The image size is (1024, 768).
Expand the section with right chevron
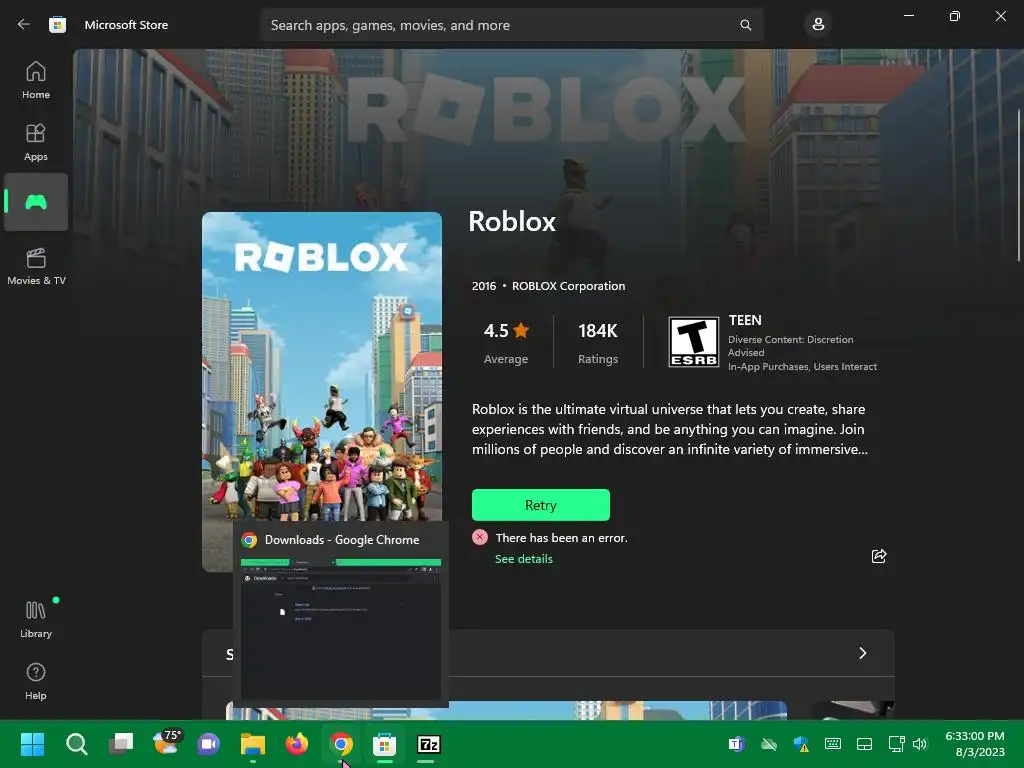coord(862,653)
